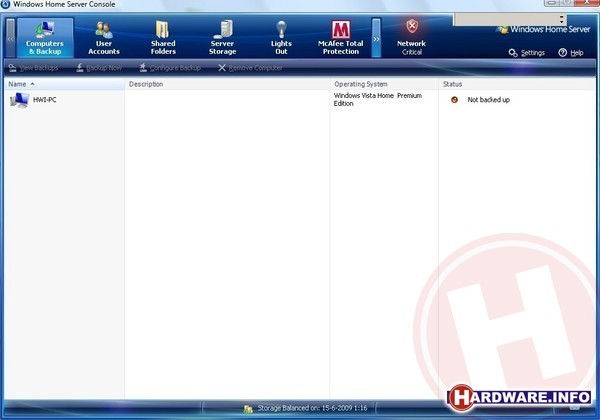This screenshot has height=420, width=600.
Task: Open the Help link
Action: pyautogui.click(x=571, y=53)
